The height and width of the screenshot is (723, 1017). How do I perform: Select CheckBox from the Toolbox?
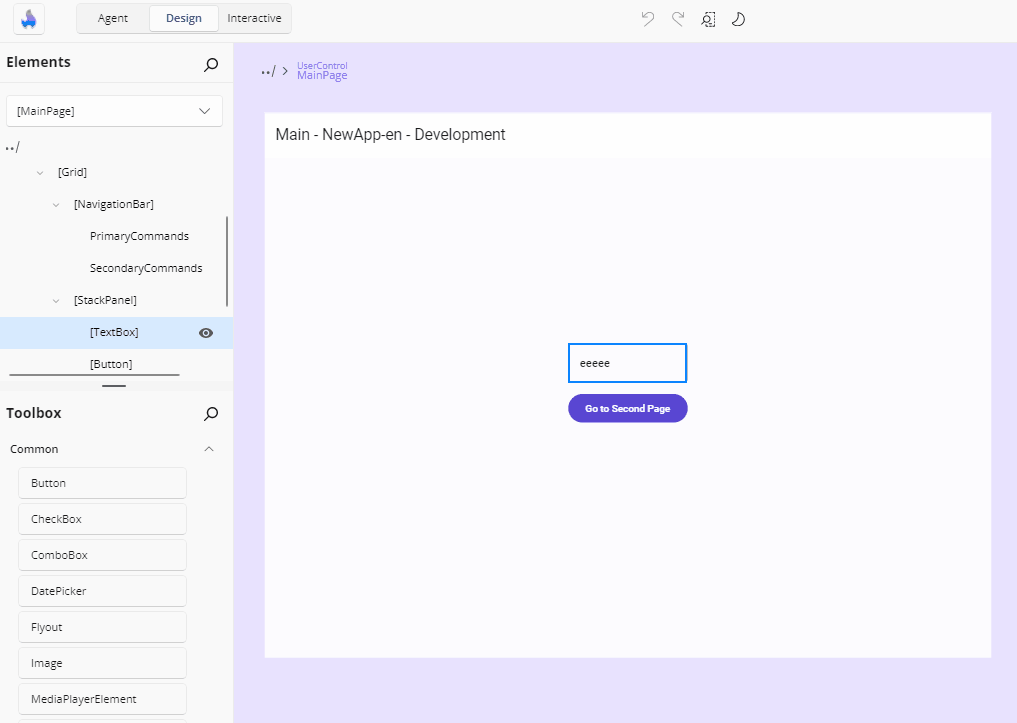click(102, 519)
